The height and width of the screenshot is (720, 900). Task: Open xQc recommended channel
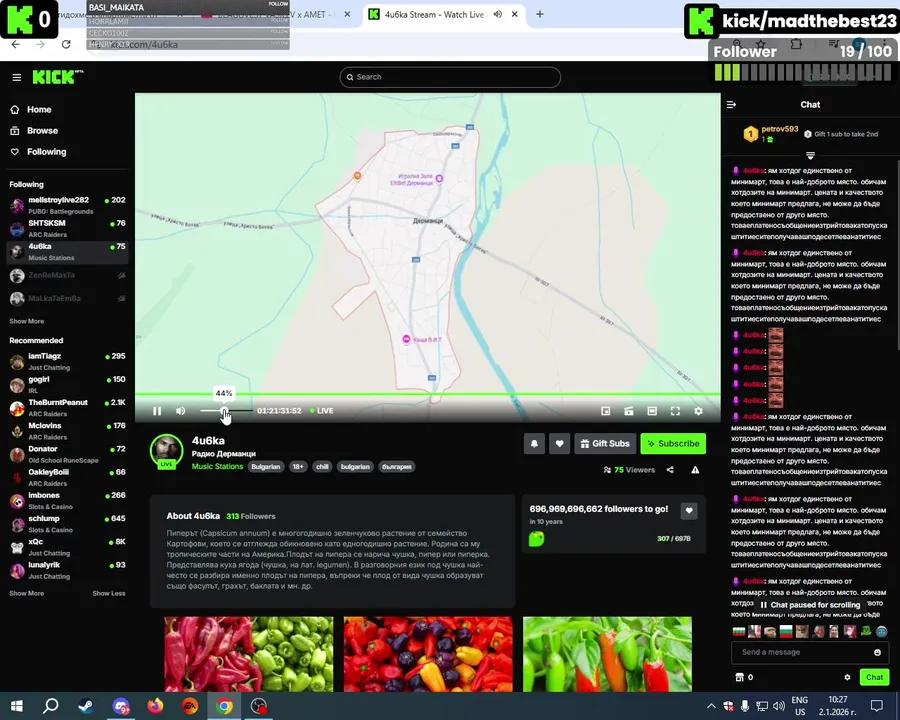point(68,547)
